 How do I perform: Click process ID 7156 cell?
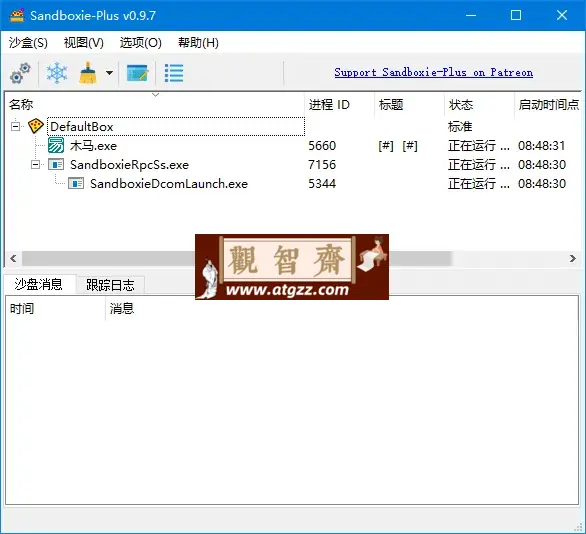click(322, 164)
